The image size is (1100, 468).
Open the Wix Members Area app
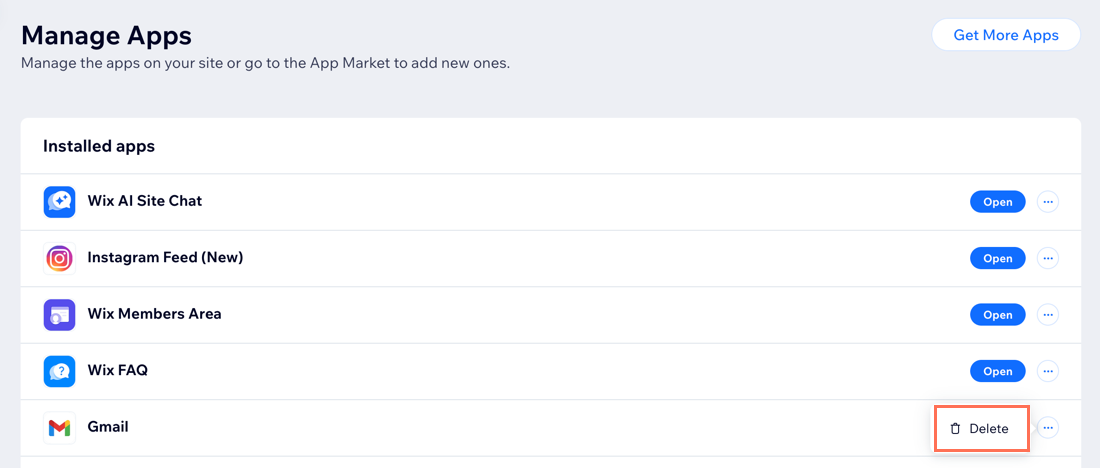point(998,315)
